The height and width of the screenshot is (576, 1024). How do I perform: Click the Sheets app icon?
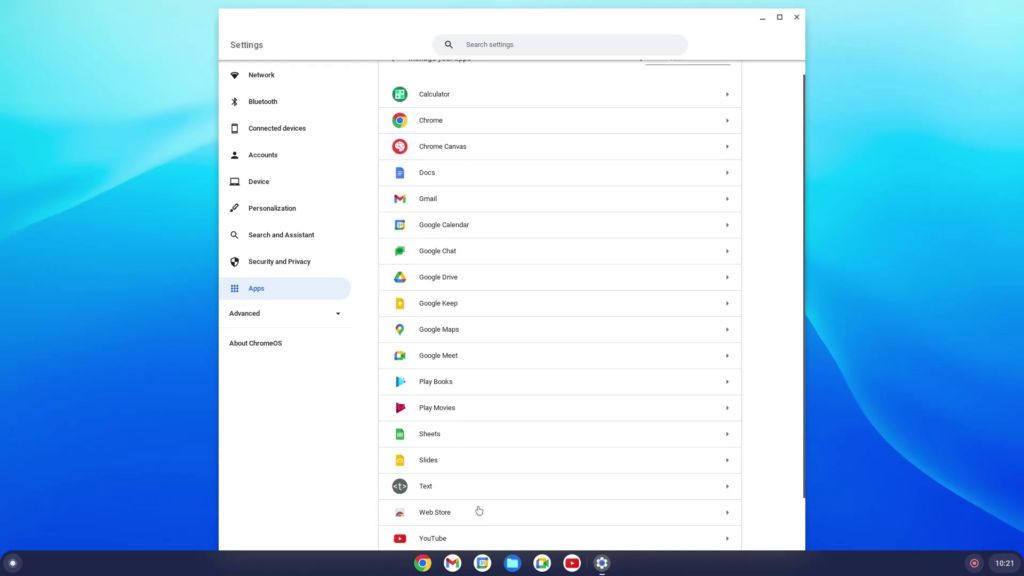point(400,434)
